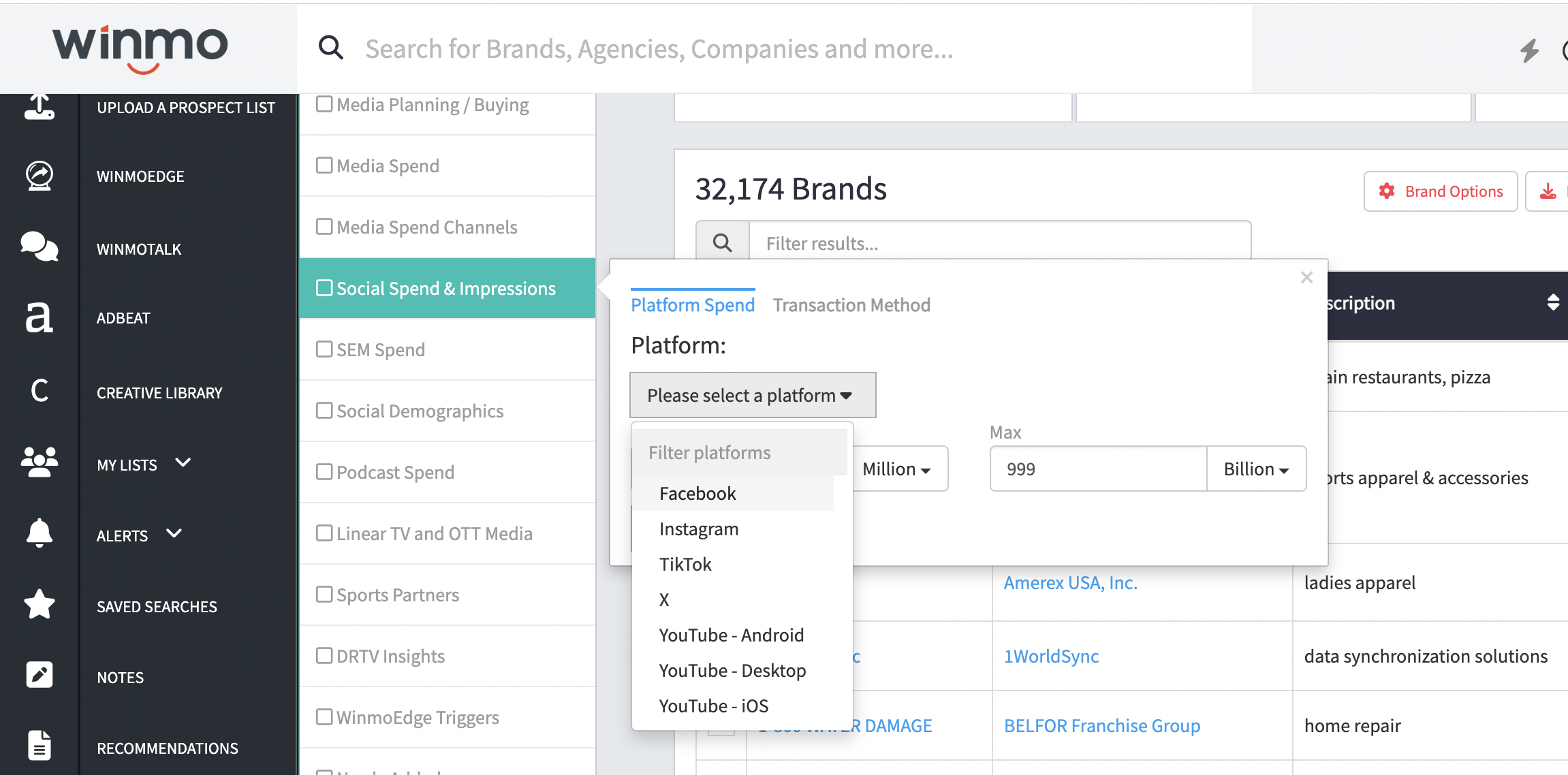Click the Adbeat 'a' icon in the sidebar
1568x775 pixels.
(x=40, y=317)
